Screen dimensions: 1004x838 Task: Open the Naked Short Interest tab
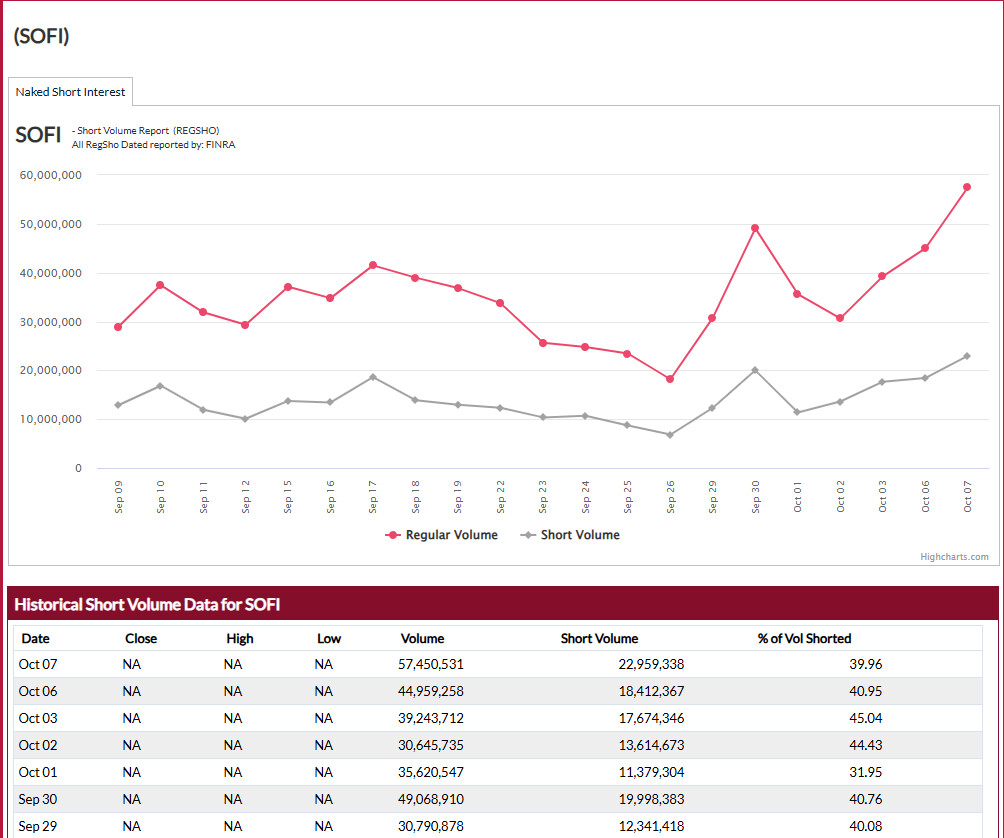(x=70, y=92)
